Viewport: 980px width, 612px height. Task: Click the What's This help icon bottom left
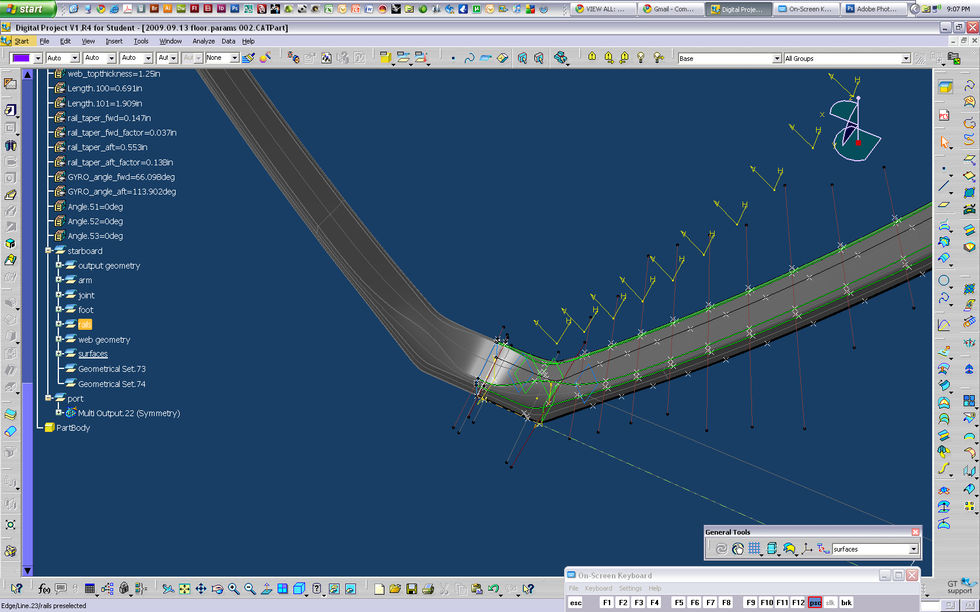(16, 589)
